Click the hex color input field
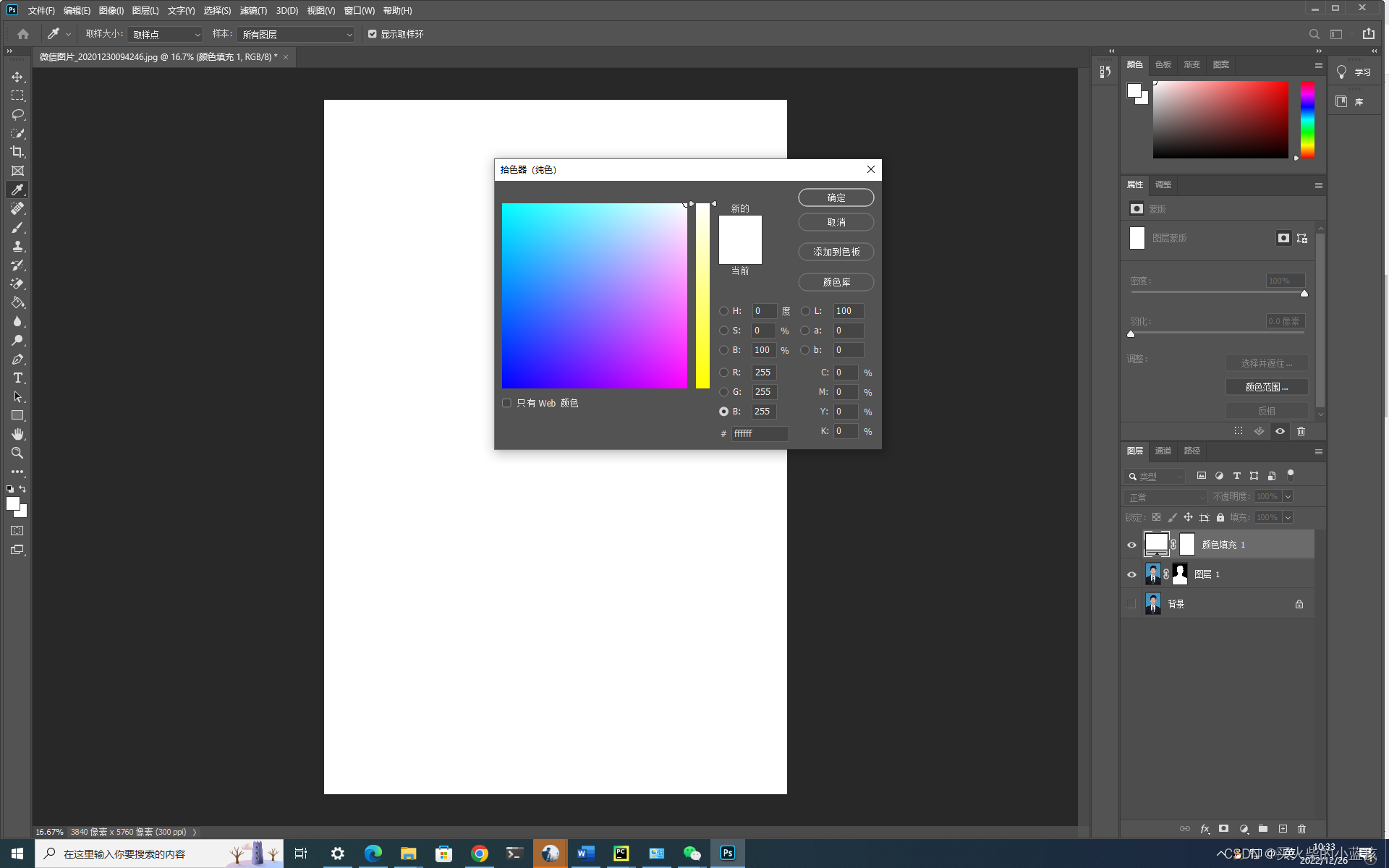This screenshot has width=1389, height=868. click(x=759, y=433)
